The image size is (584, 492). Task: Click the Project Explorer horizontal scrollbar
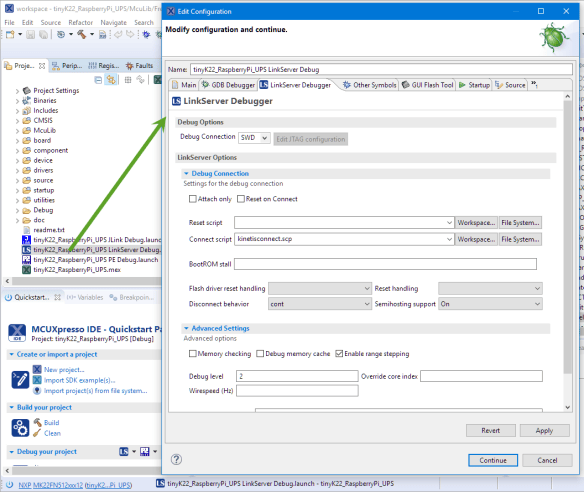[86, 281]
